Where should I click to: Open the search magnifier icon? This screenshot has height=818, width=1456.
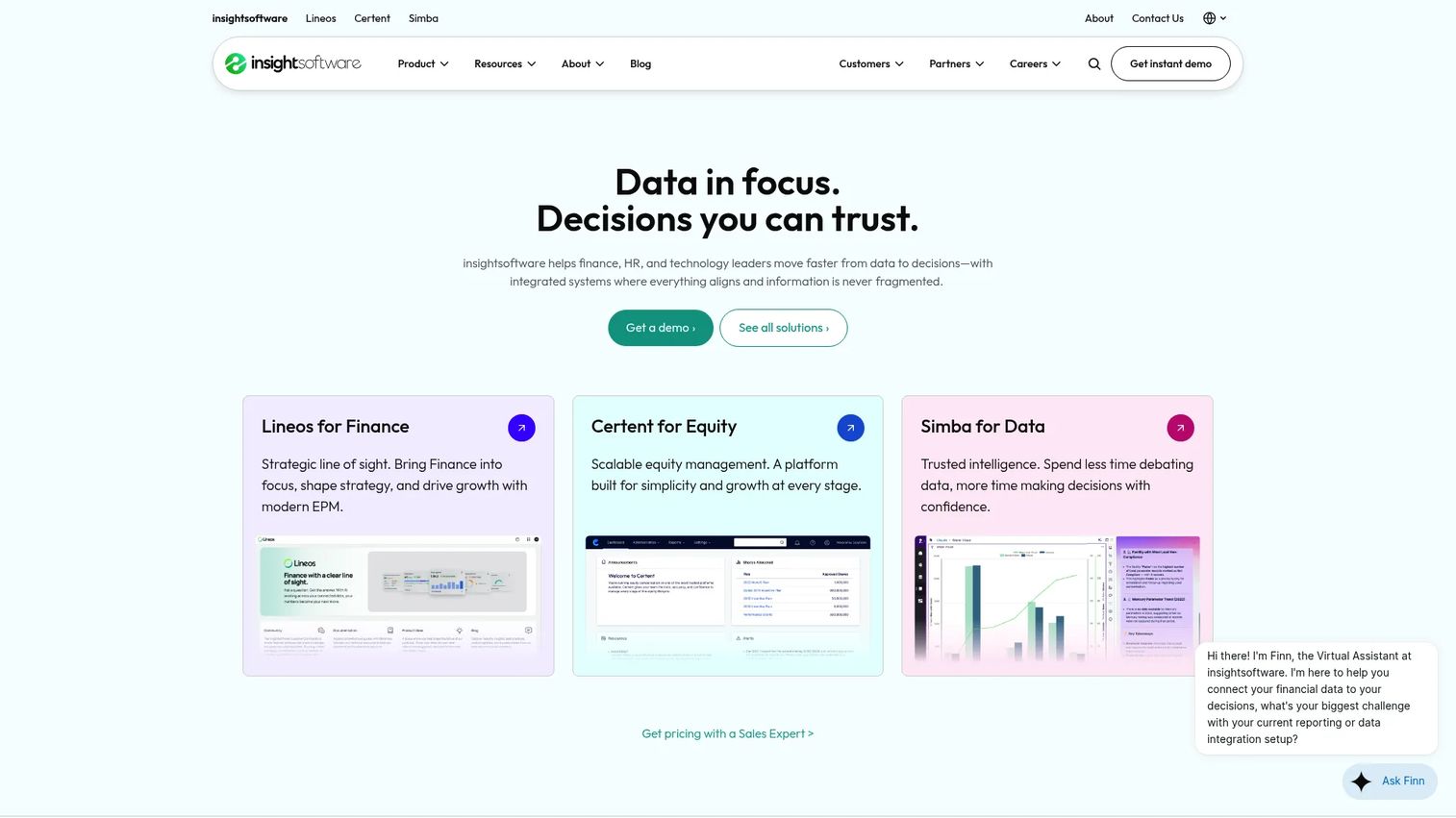click(x=1093, y=64)
